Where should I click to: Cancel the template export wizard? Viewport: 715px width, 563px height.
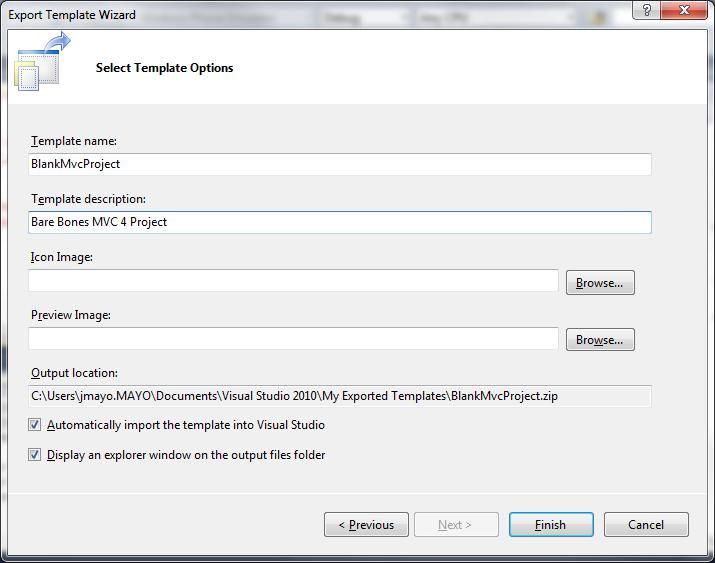[x=646, y=525]
